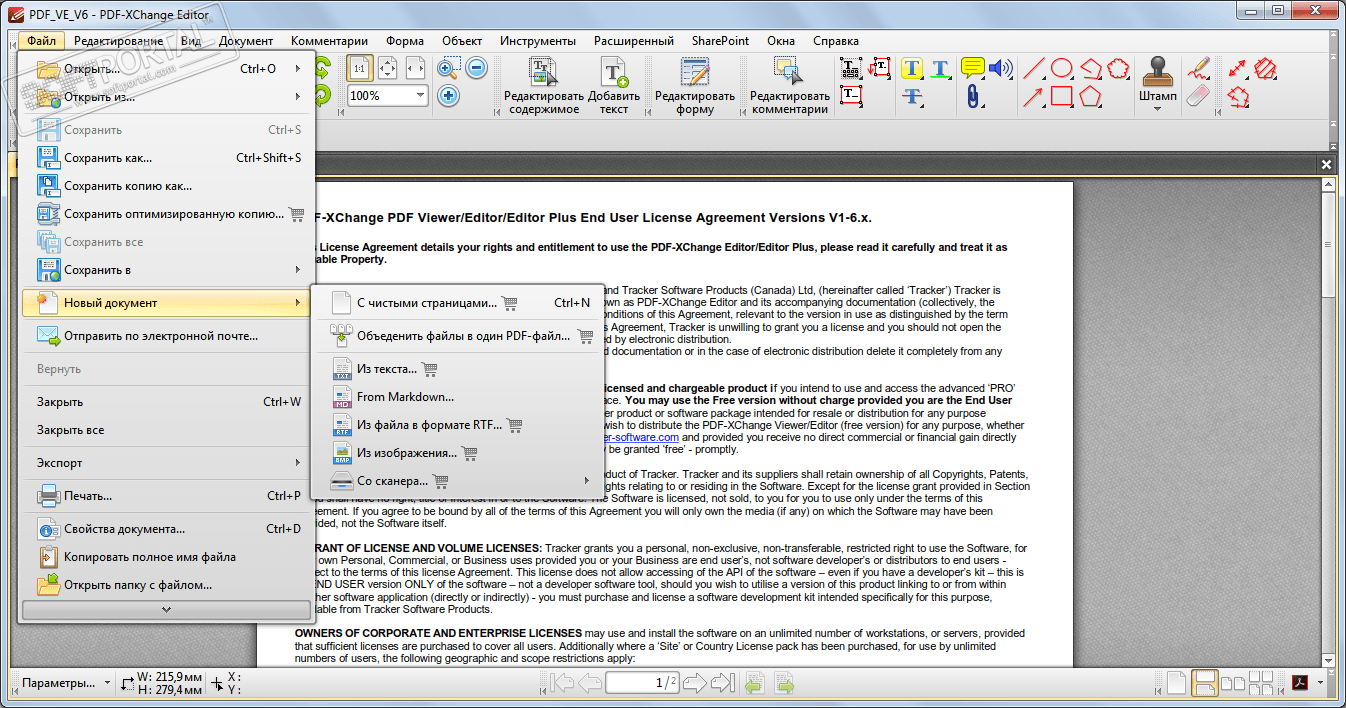
Task: Jump to the last page button
Action: [x=722, y=683]
